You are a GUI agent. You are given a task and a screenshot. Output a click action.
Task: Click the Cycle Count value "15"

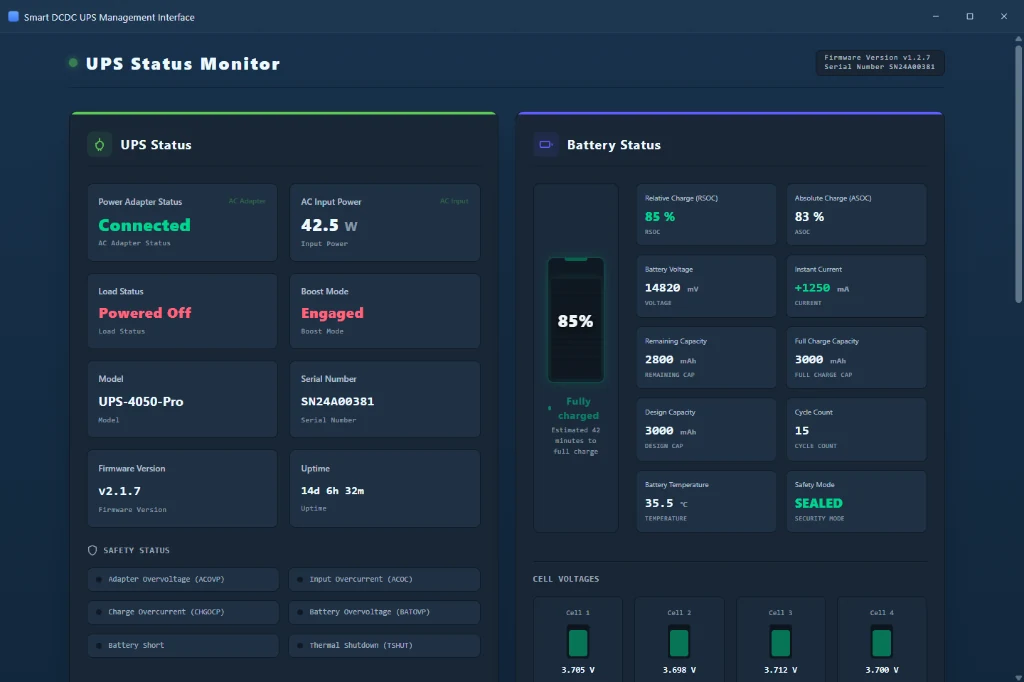802,431
